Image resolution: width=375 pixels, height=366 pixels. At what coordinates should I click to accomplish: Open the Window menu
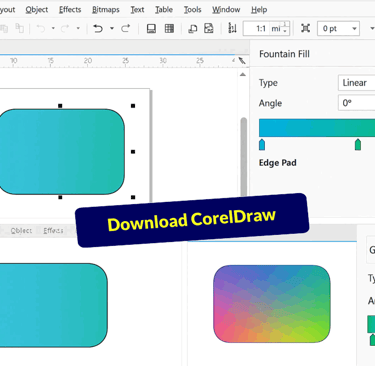pyautogui.click(x=226, y=10)
